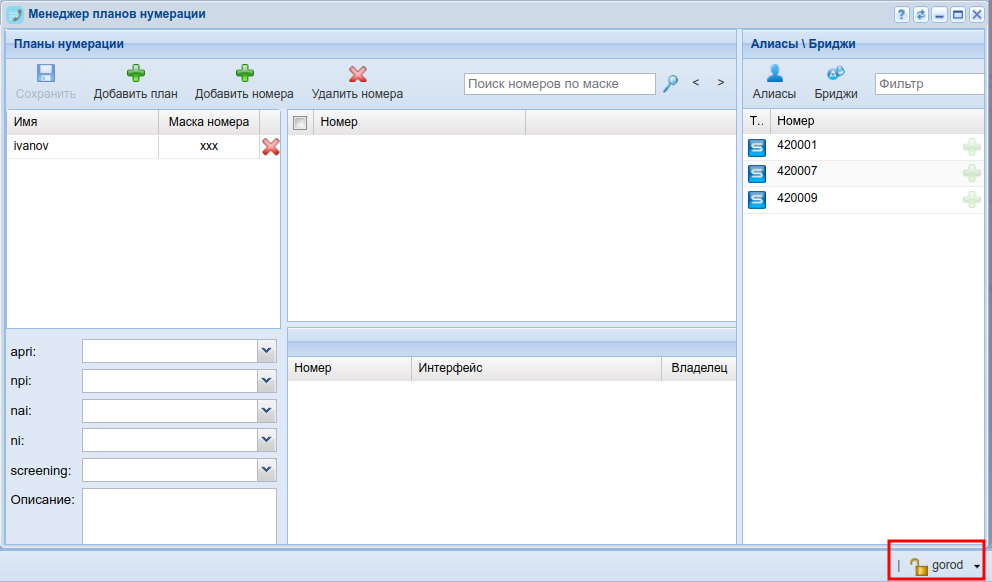Select alias number 420007
Screen dimensions: 992x582
797,171
